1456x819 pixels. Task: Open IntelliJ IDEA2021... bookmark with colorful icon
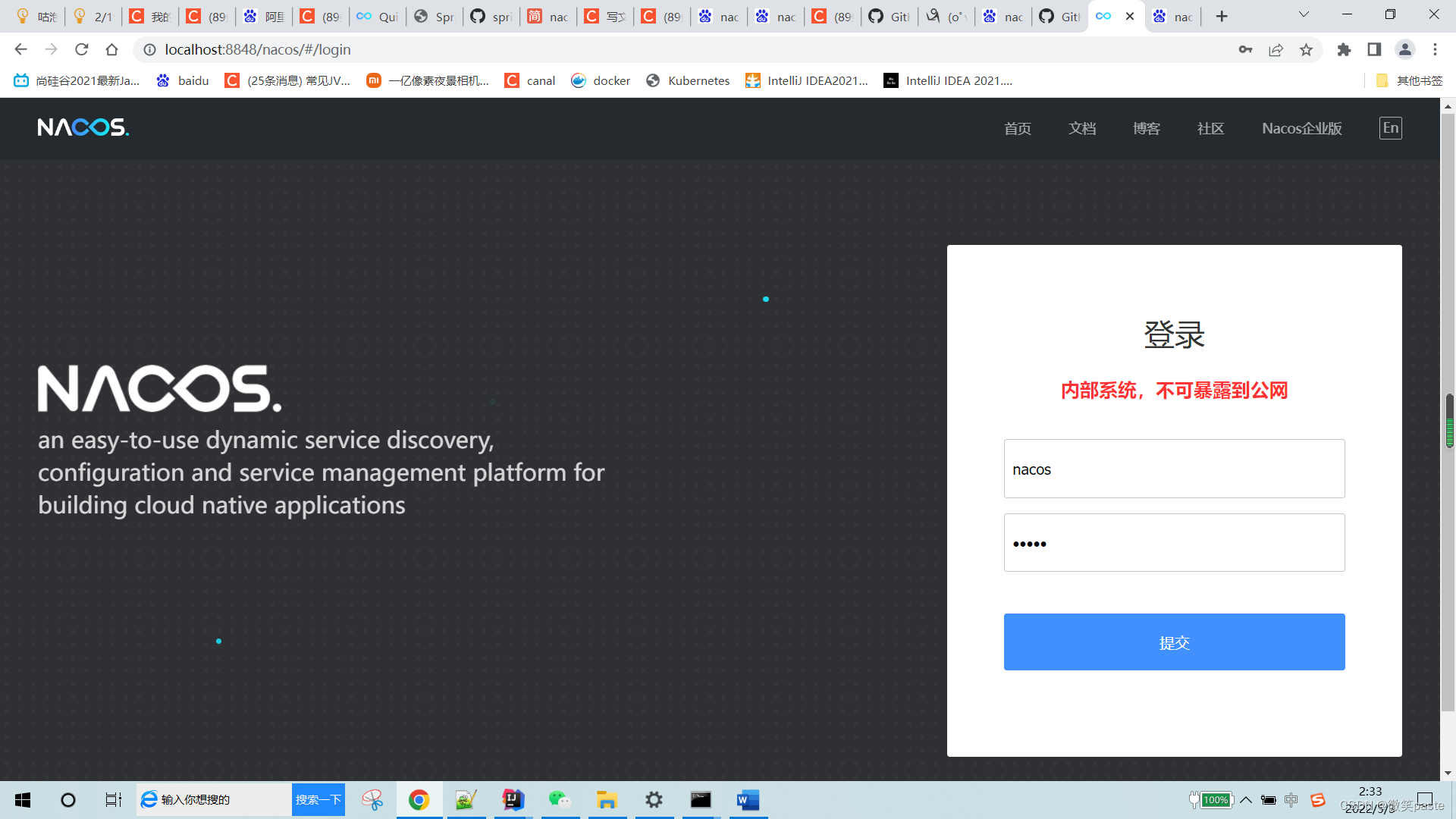[x=807, y=80]
